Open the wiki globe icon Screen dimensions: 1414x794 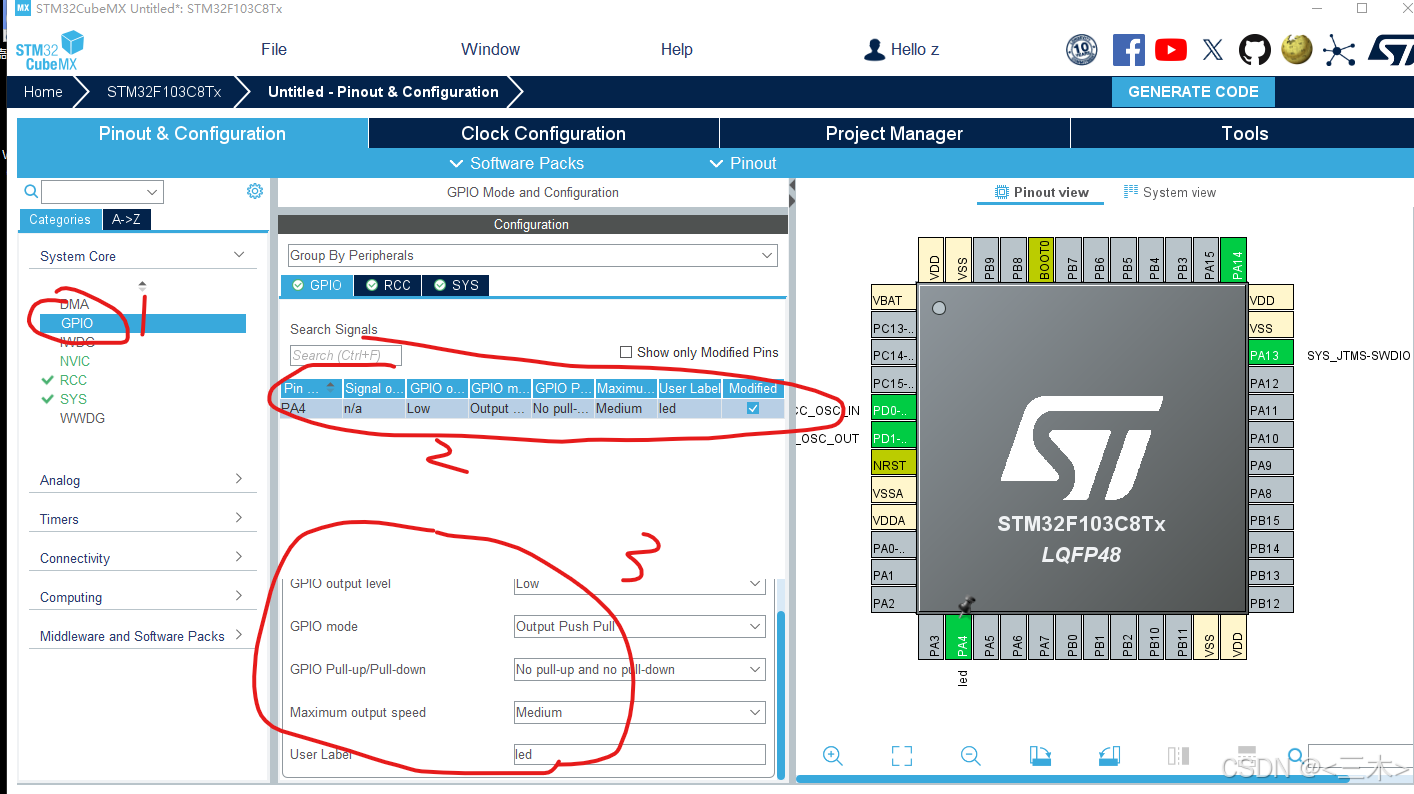click(x=1296, y=49)
